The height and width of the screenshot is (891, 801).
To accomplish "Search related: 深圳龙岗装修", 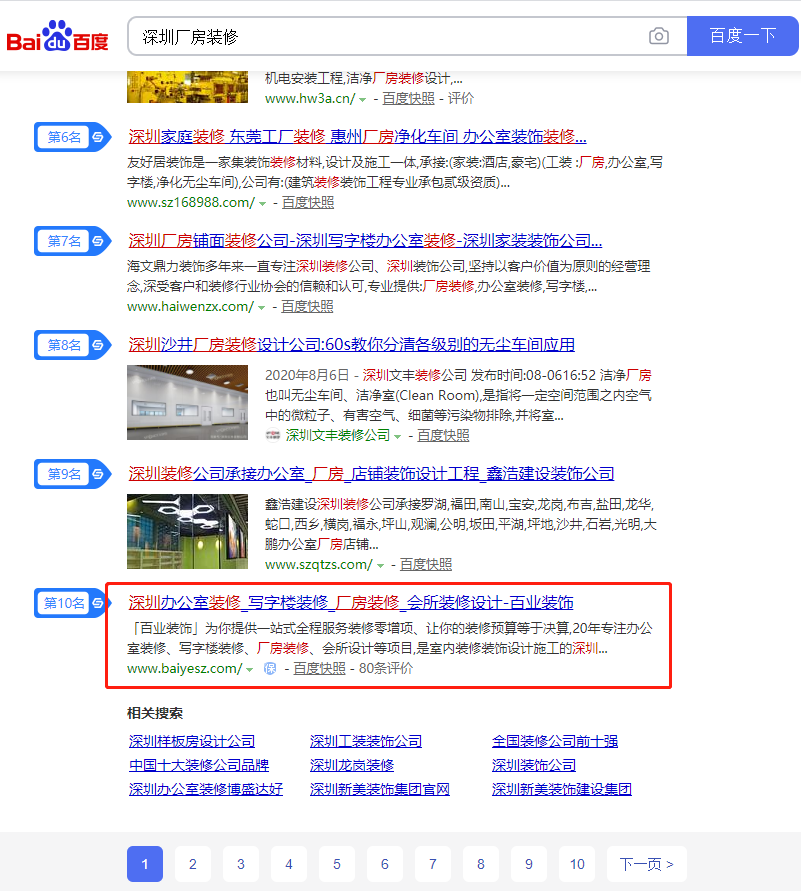I will click(x=352, y=765).
